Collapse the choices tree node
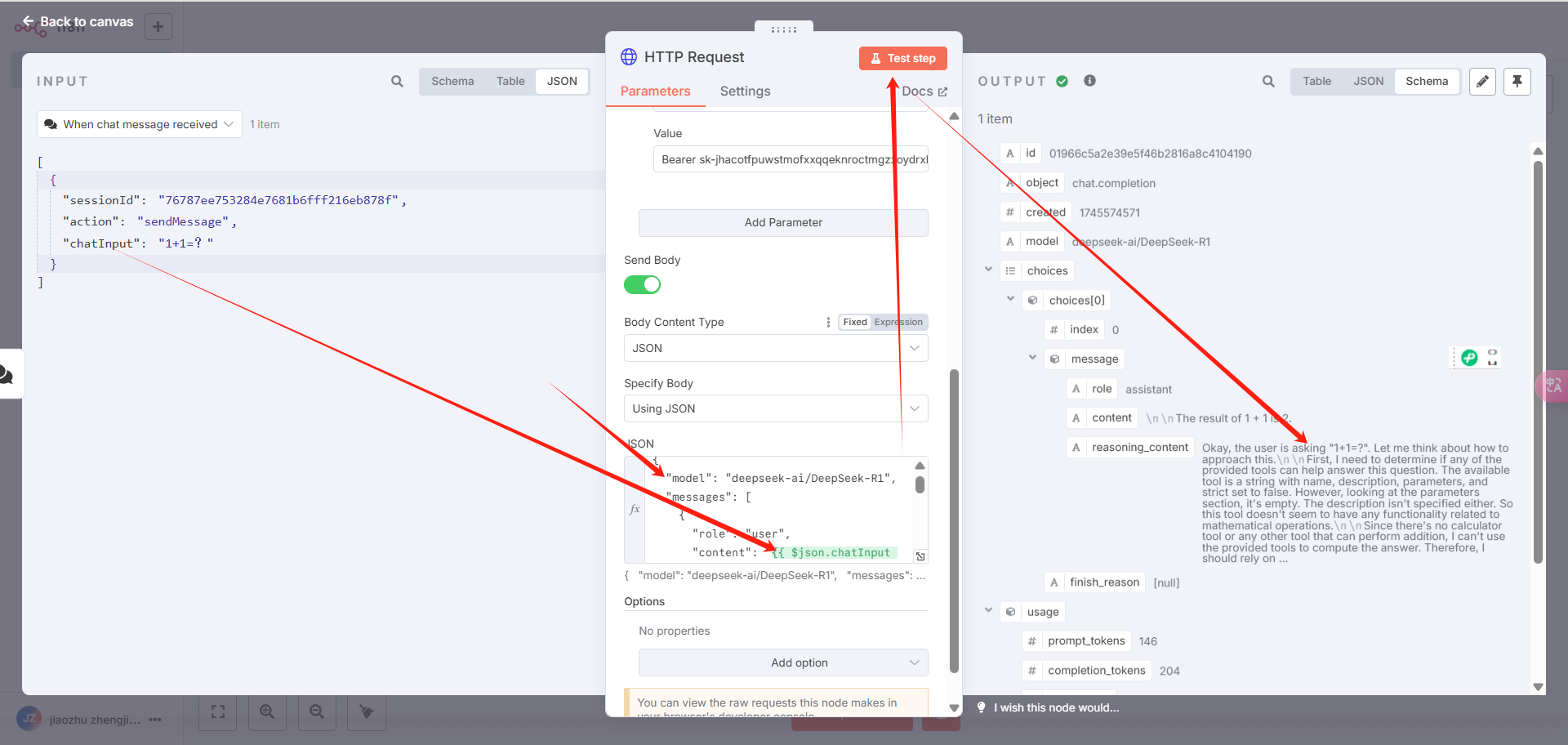This screenshot has width=1568, height=745. pos(988,270)
